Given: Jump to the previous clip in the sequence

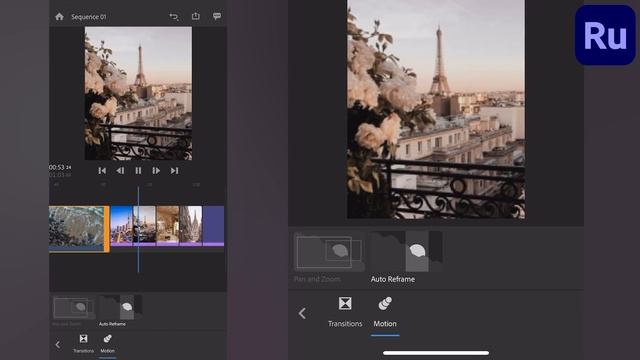Looking at the screenshot, I should coord(102,171).
